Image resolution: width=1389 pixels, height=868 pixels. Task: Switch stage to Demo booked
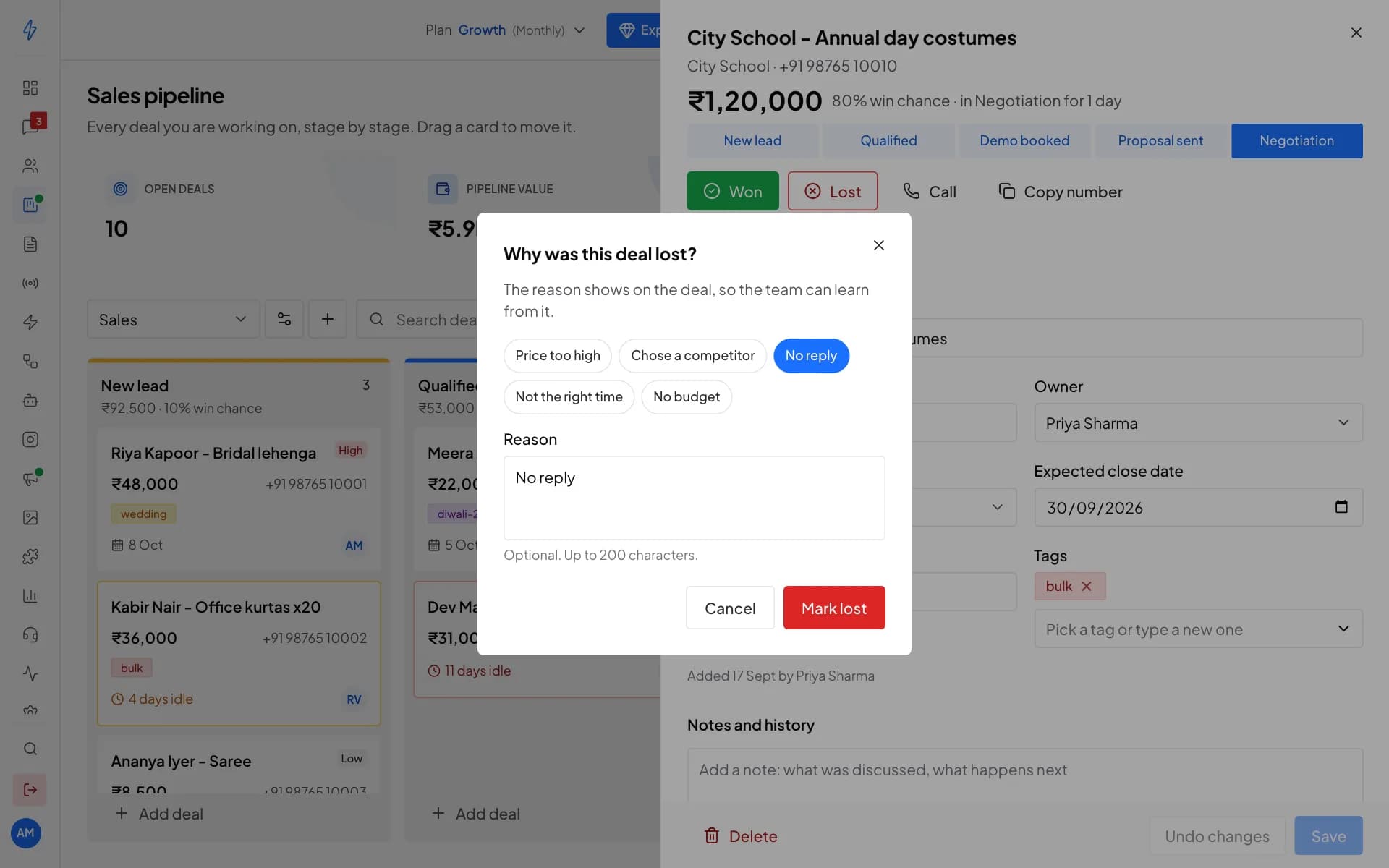[x=1024, y=141]
